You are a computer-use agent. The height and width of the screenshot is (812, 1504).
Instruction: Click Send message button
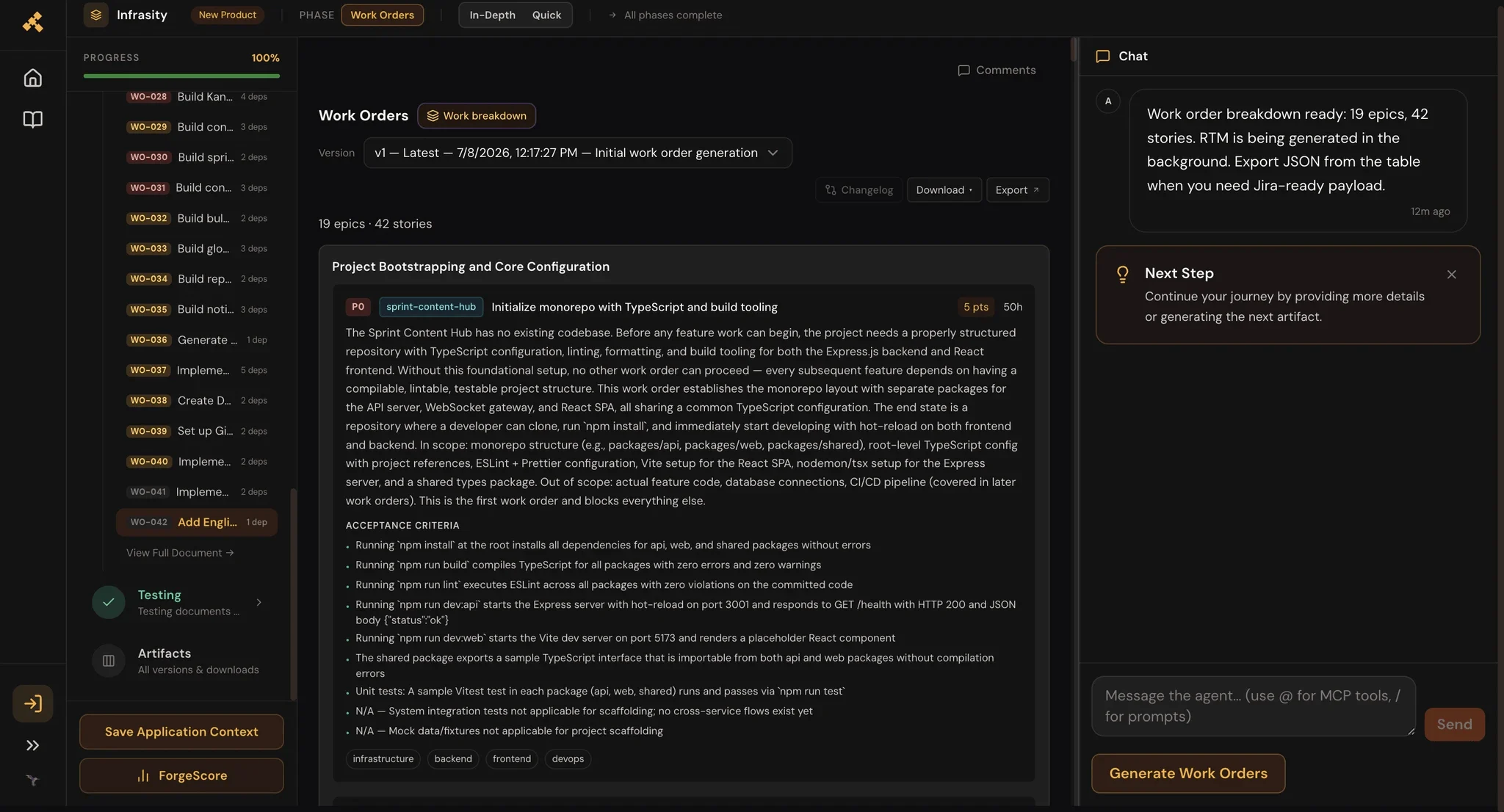[x=1454, y=725]
